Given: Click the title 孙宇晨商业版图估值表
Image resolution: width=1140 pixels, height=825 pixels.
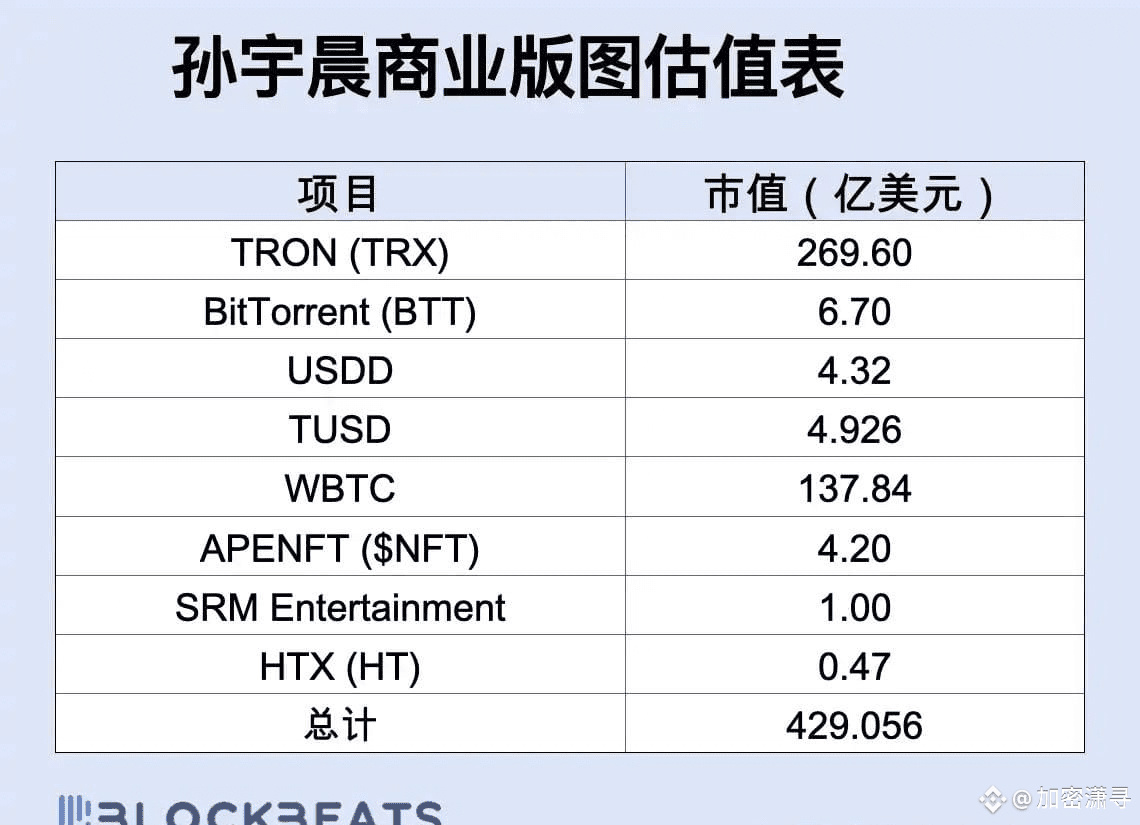Looking at the screenshot, I should coord(509,68).
